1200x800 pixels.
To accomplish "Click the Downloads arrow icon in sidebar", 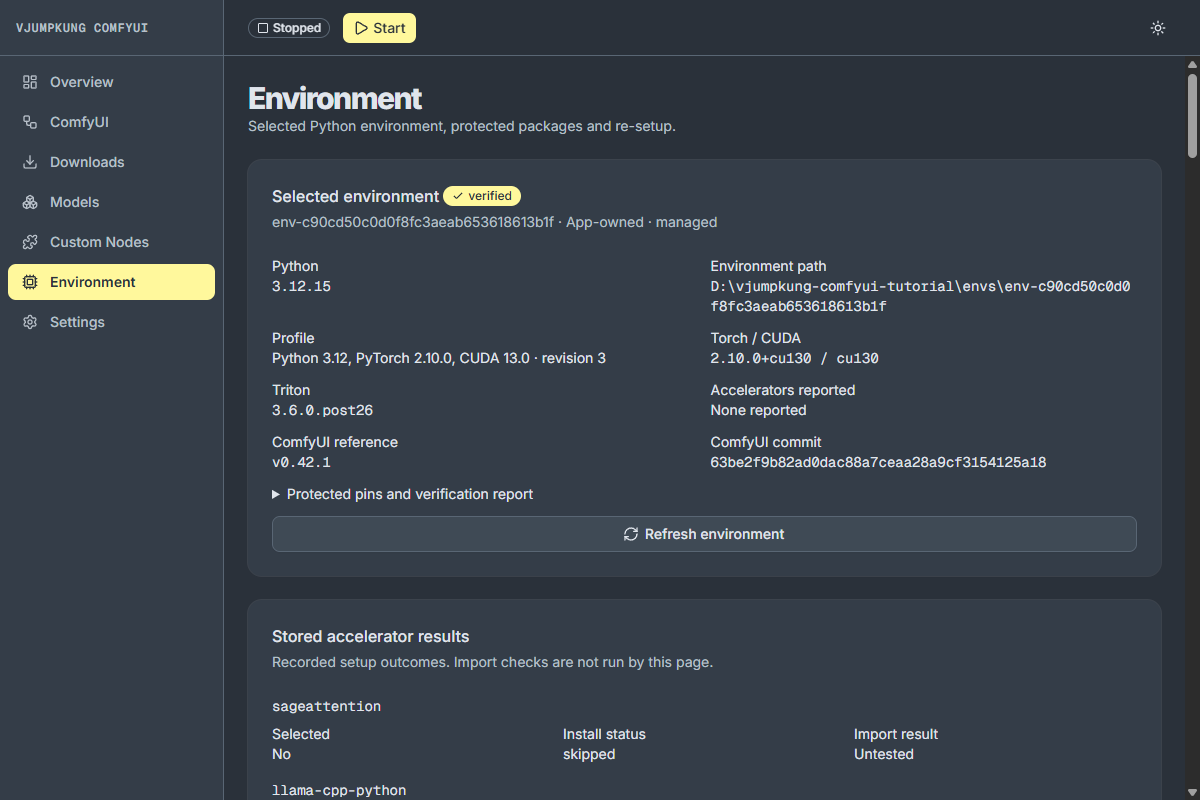I will tap(30, 162).
